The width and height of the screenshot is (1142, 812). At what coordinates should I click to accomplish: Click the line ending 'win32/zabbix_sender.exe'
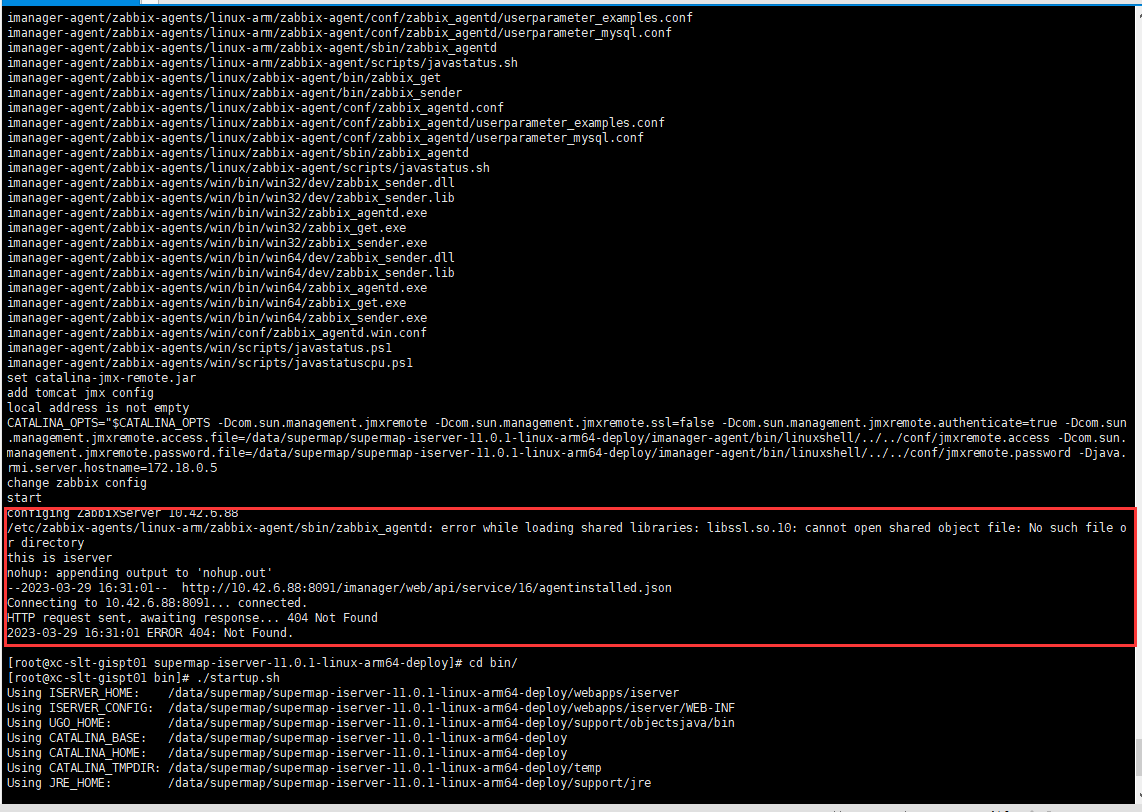[x=216, y=243]
